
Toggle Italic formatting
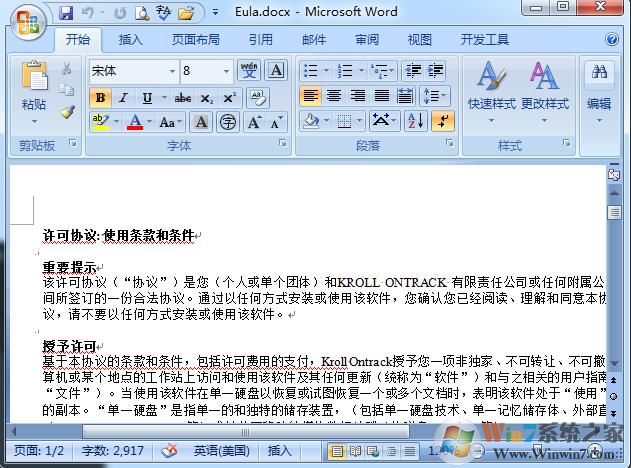124,98
